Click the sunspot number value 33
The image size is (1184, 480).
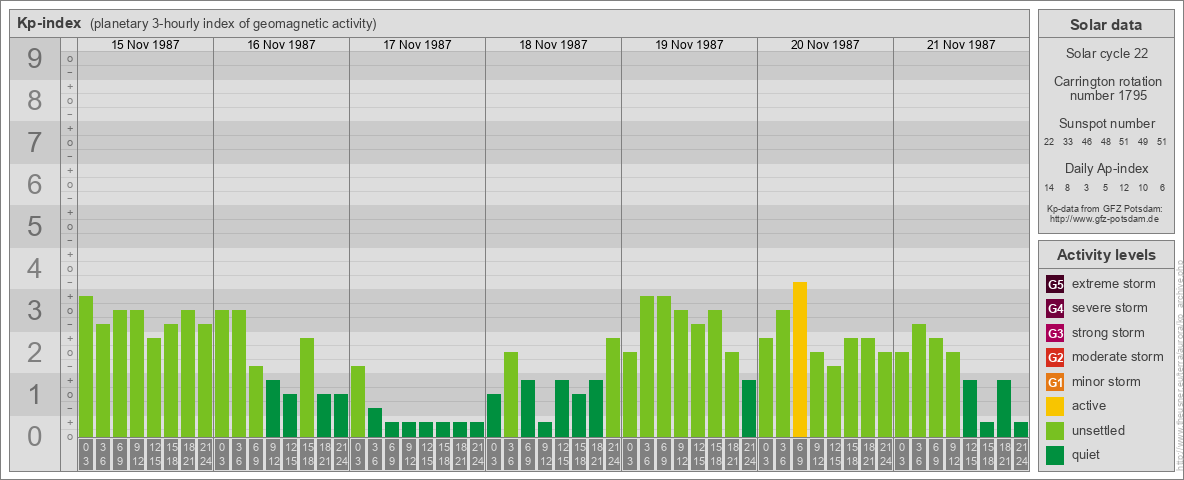coord(1068,142)
